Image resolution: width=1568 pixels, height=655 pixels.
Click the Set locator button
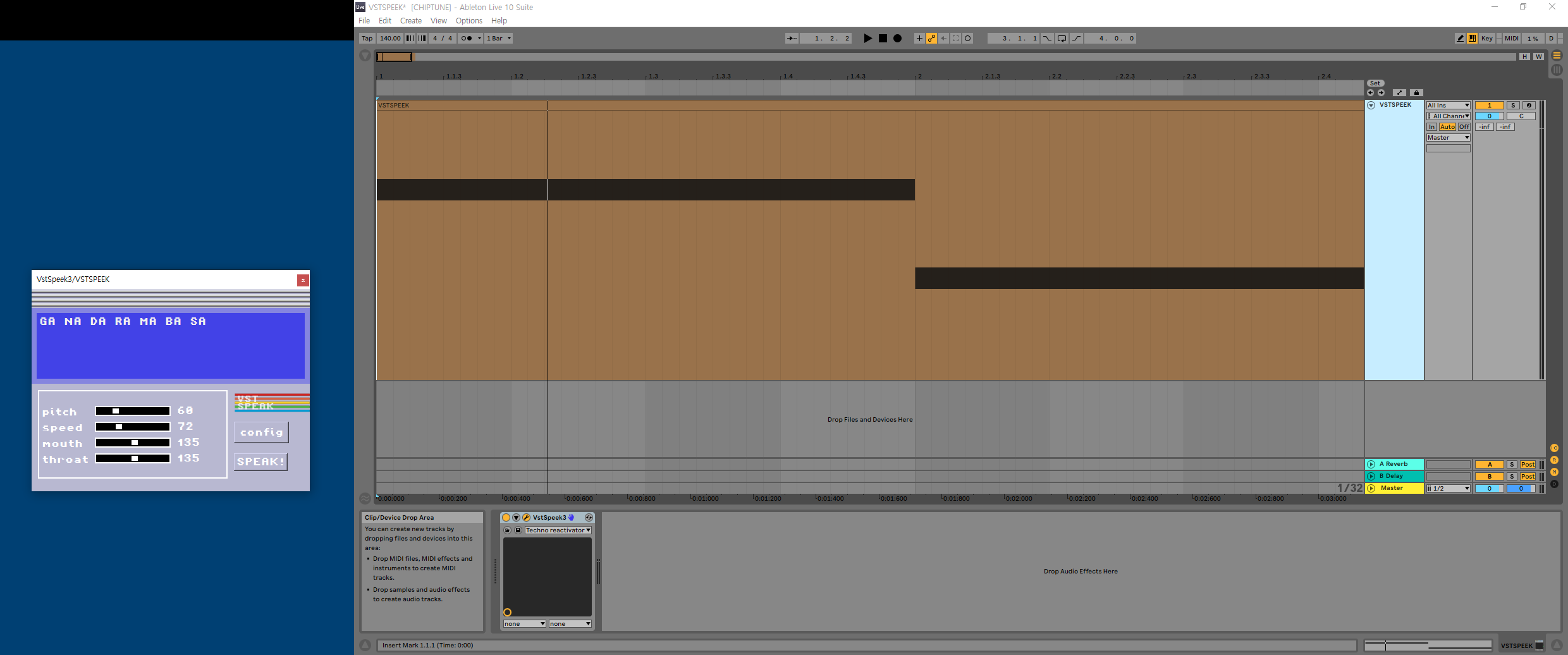(1375, 83)
